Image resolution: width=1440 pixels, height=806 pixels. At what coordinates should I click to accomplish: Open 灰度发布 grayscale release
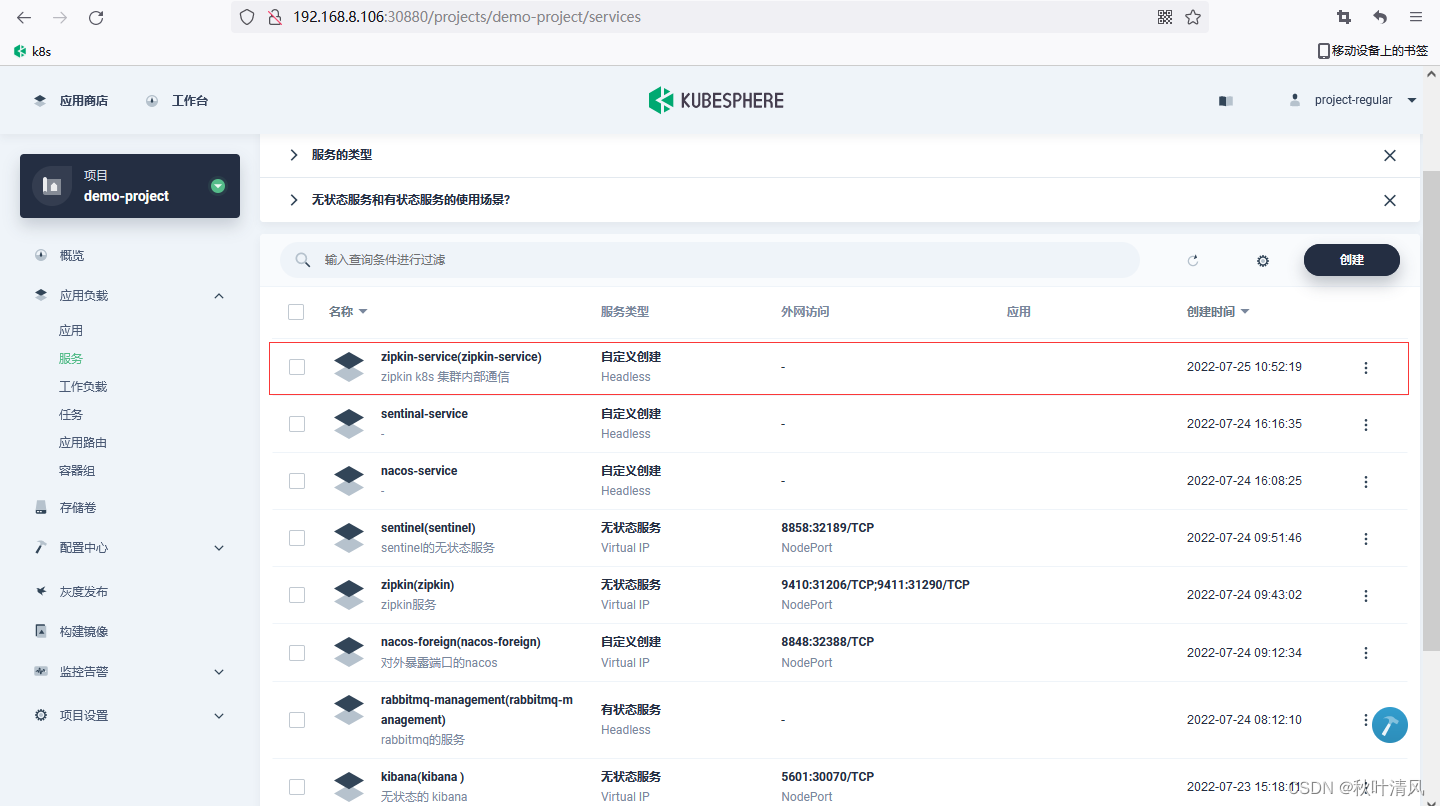pos(84,592)
